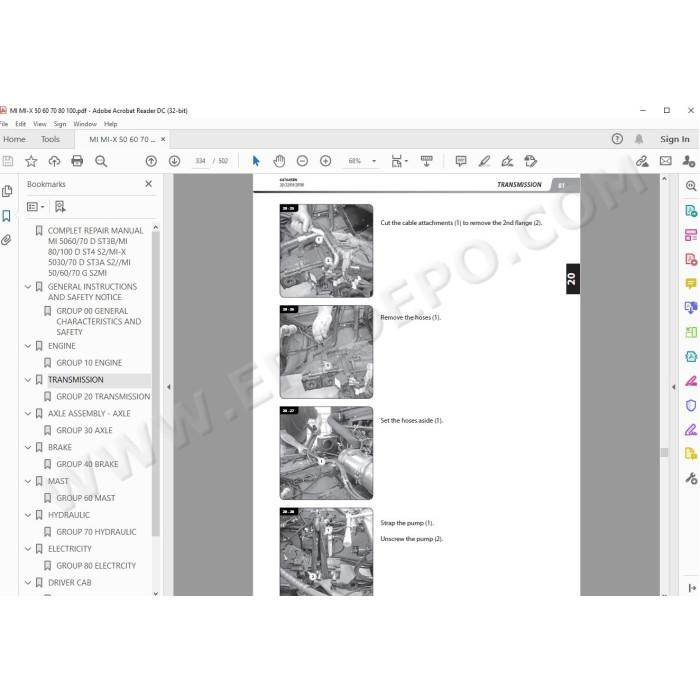Collapse the ENGINE bookmark group
The width and height of the screenshot is (700, 700).
click(x=28, y=346)
